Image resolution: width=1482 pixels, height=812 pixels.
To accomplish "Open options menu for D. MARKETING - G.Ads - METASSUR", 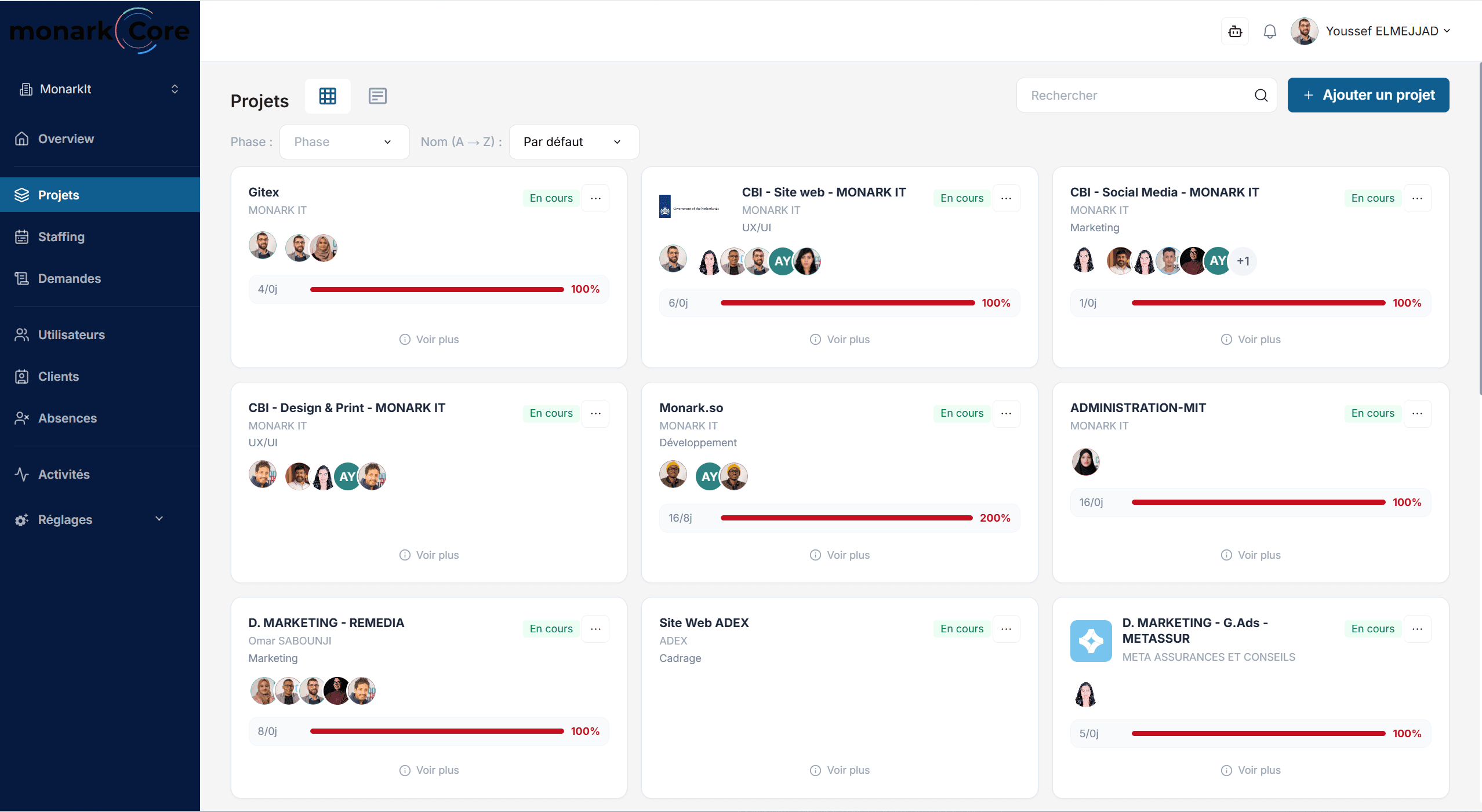I will click(1417, 629).
